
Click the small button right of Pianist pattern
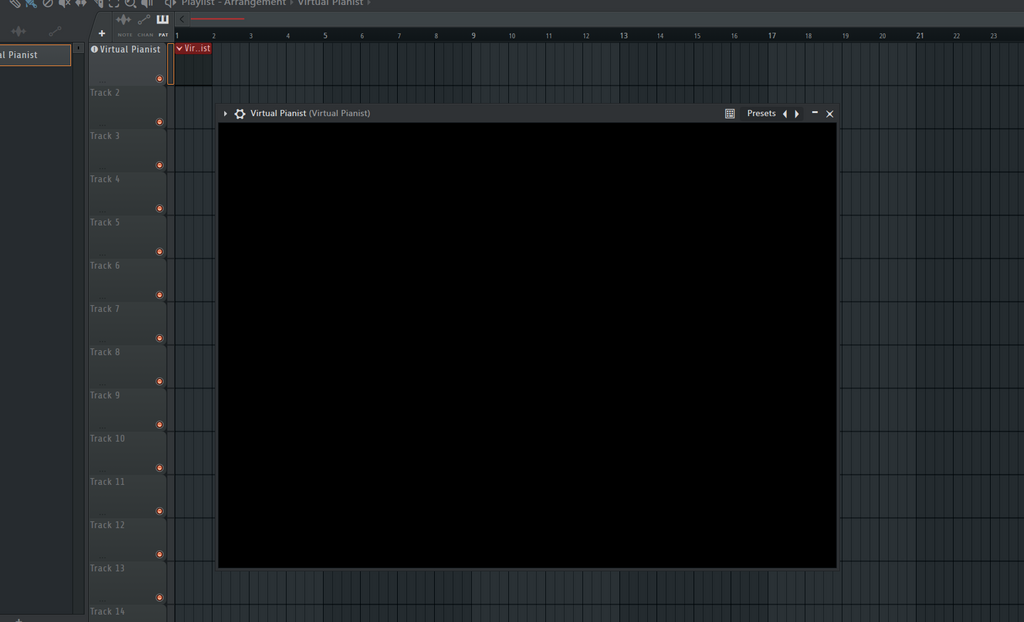click(78, 48)
